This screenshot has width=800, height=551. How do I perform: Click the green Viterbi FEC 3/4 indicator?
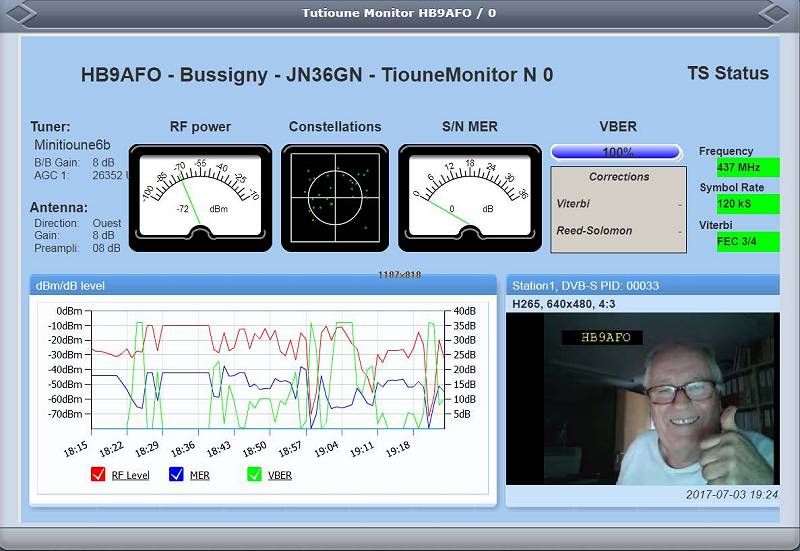747,242
